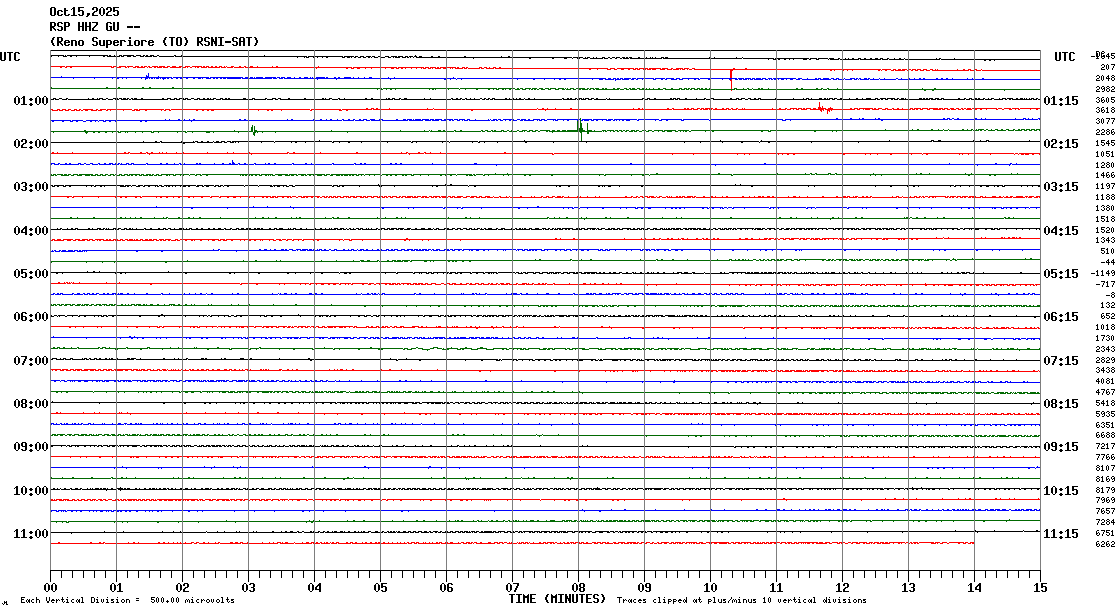
Task: Click the 'Oct15,2025' date header
Action: (83, 12)
